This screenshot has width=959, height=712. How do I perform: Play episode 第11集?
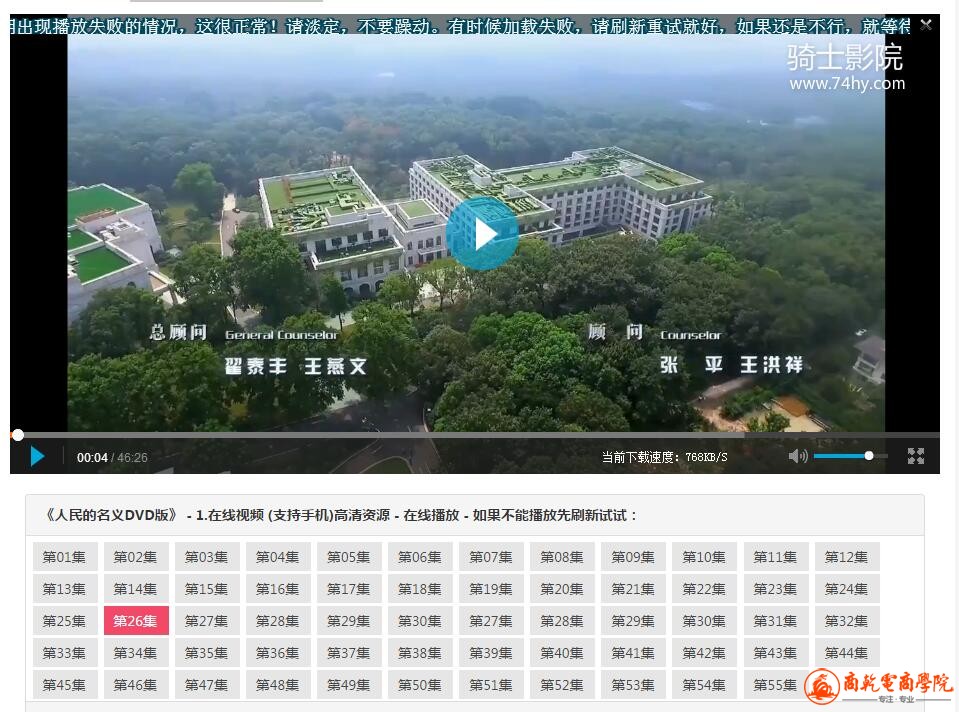776,557
